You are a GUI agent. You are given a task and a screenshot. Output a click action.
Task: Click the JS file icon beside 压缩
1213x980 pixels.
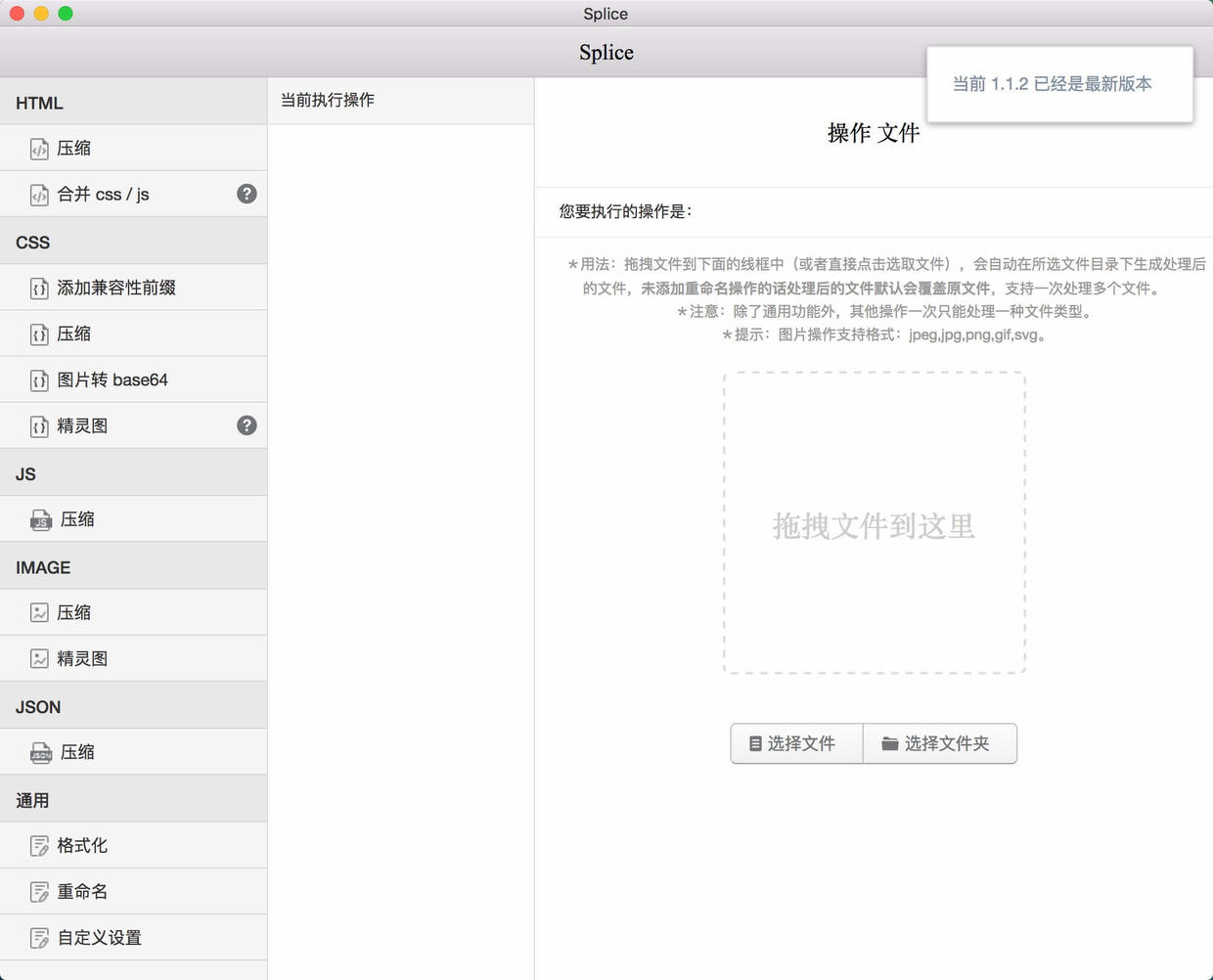[x=41, y=520]
